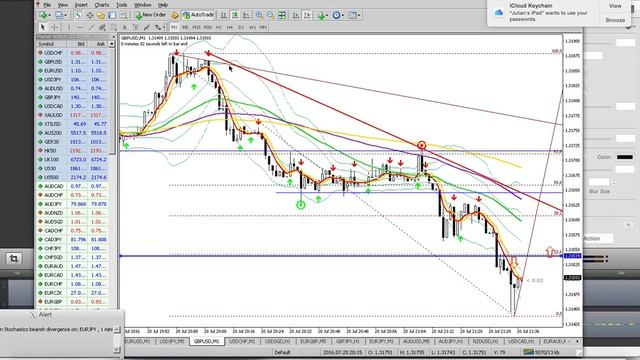This screenshot has height=360, width=640.
Task: Select the M1 timeframe
Action: (x=174, y=27)
